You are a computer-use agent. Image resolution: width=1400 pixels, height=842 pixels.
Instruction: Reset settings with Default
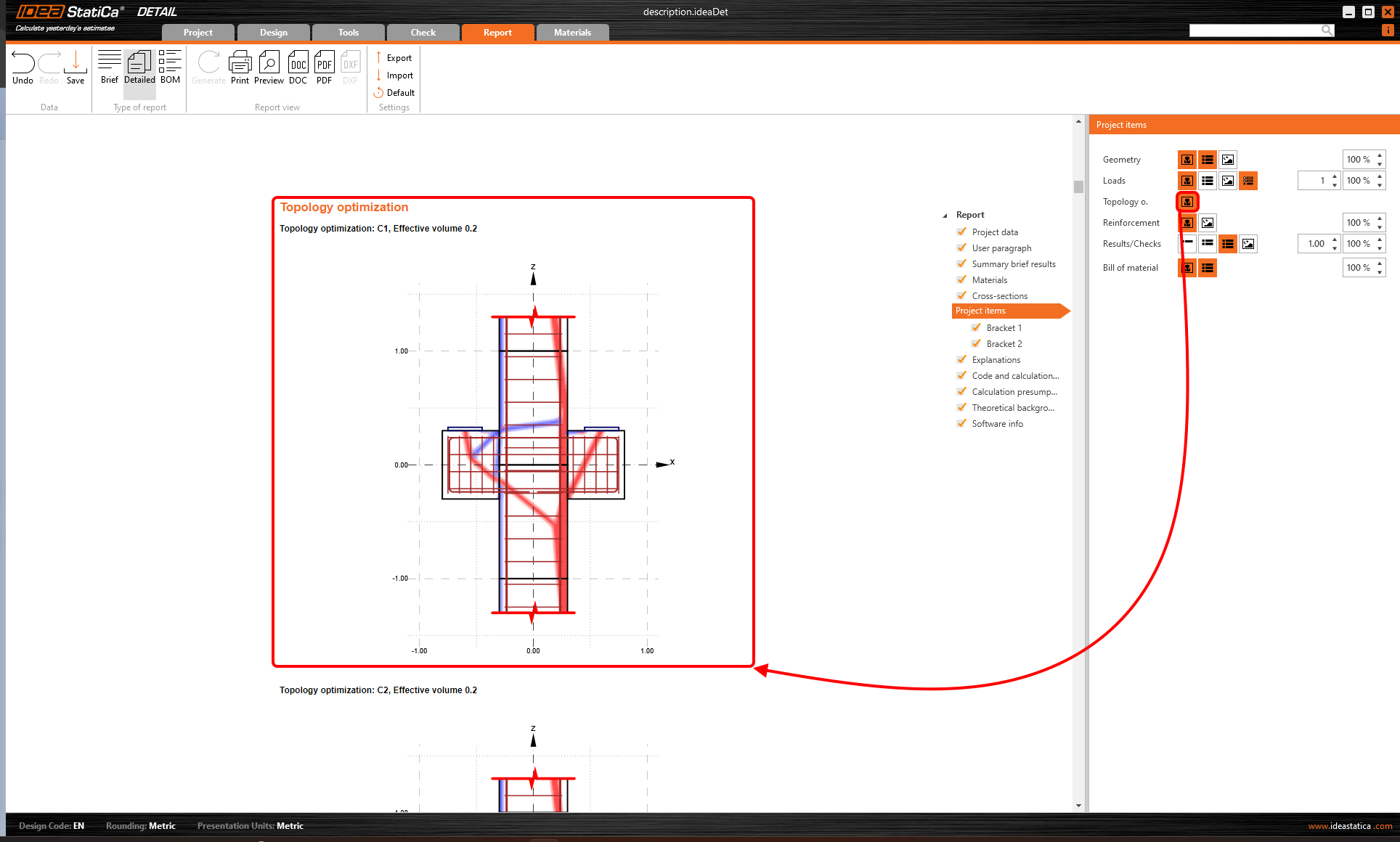pyautogui.click(x=394, y=93)
